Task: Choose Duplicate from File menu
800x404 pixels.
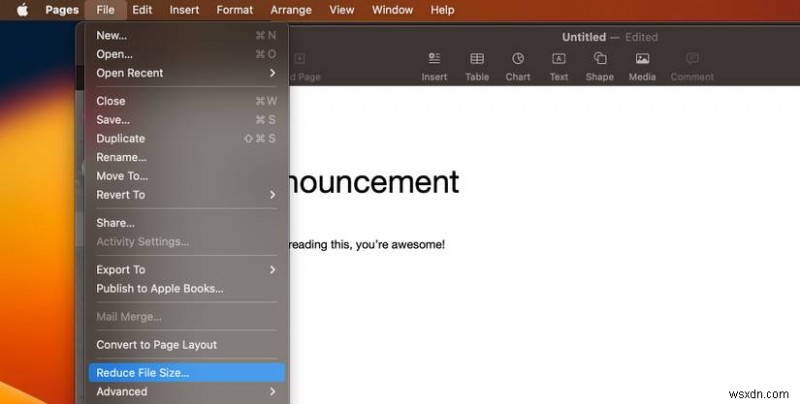Action: click(x=186, y=139)
